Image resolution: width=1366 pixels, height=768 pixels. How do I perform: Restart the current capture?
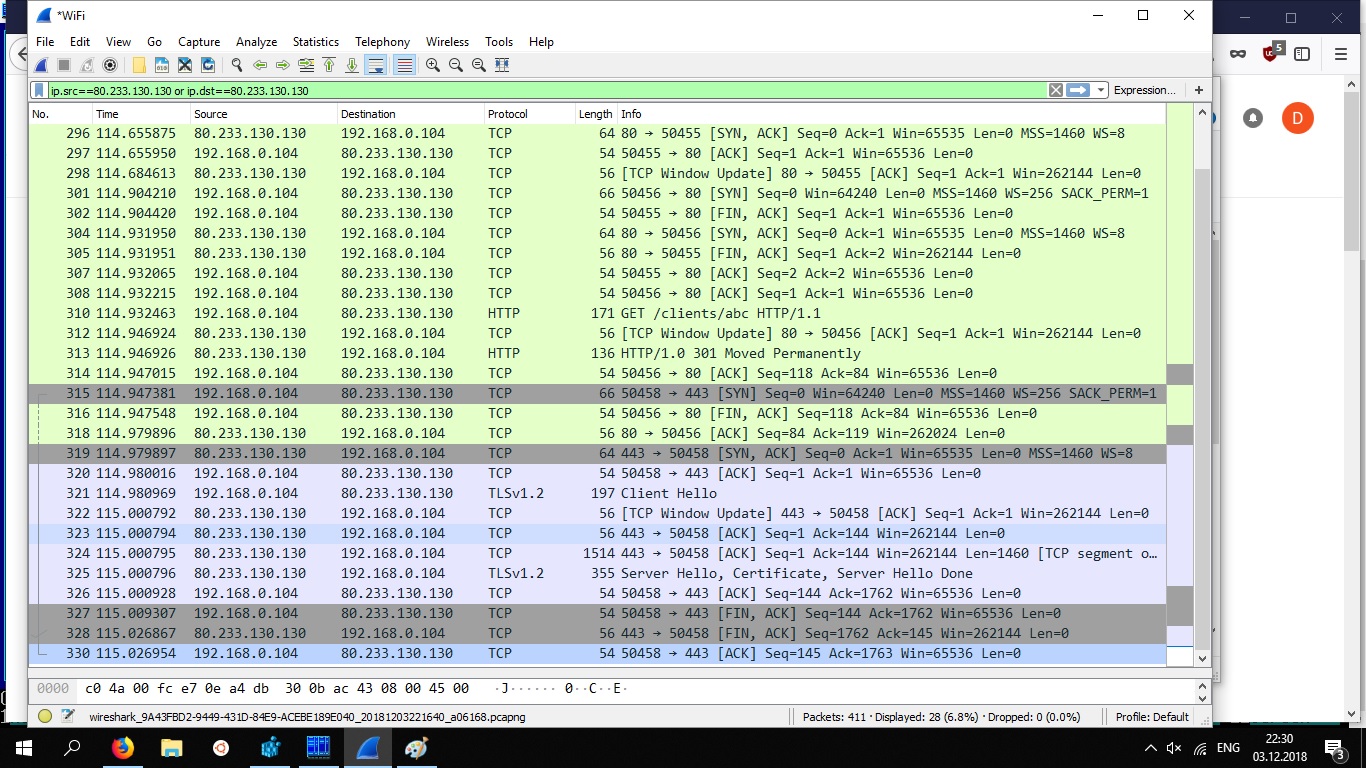click(87, 65)
